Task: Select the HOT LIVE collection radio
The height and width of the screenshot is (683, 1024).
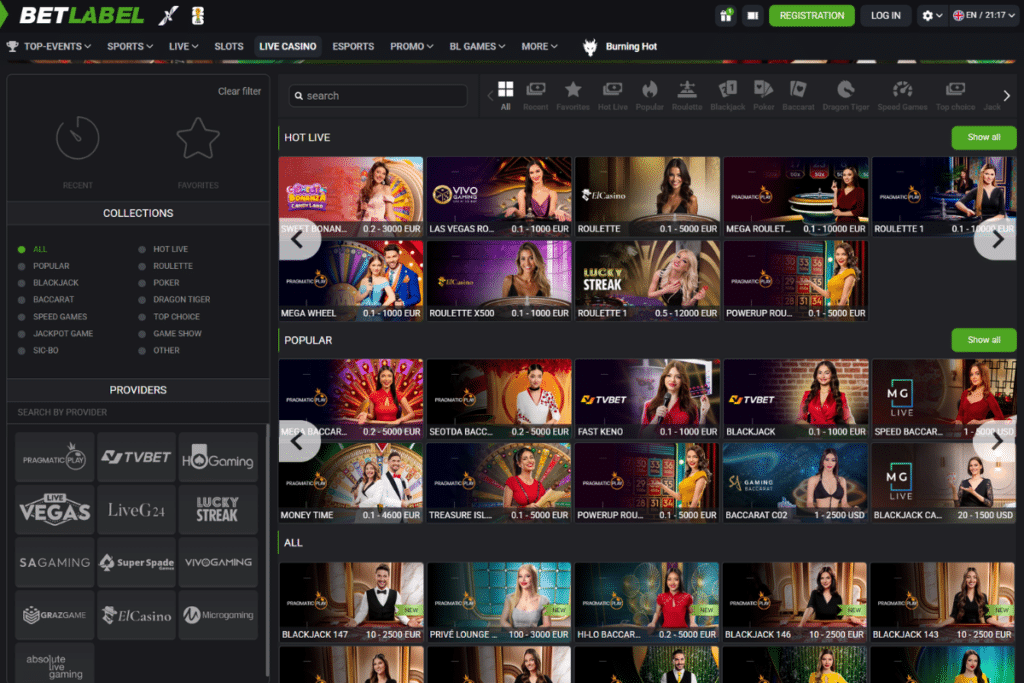Action: 142,249
